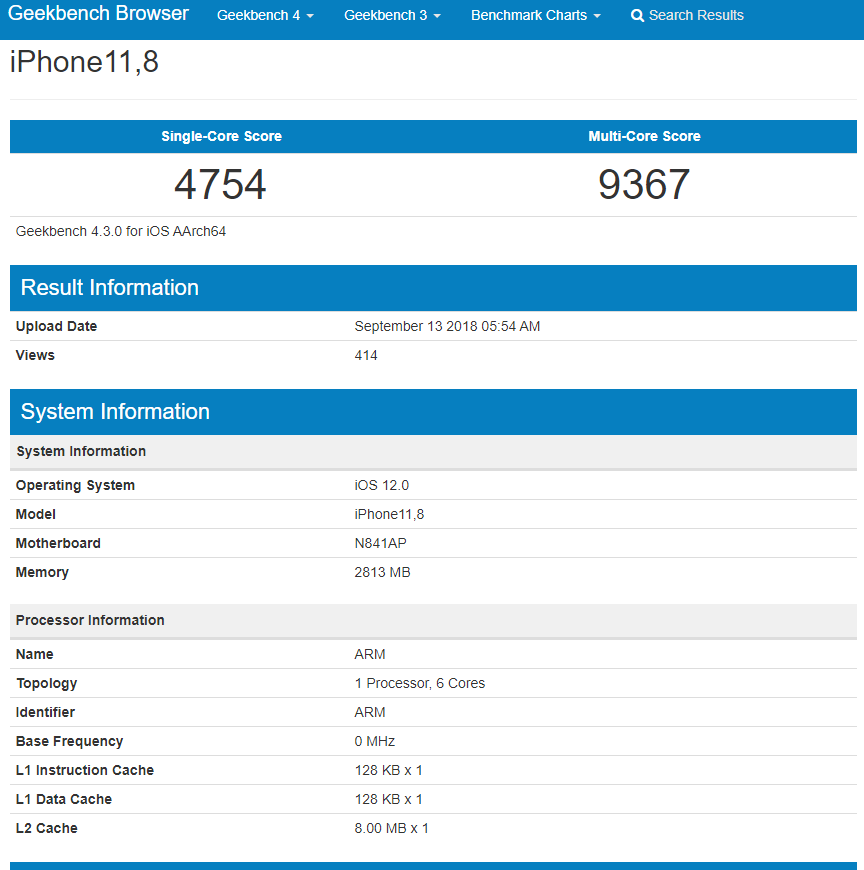Click the blue System Information section header
The height and width of the screenshot is (870, 864).
[x=433, y=412]
